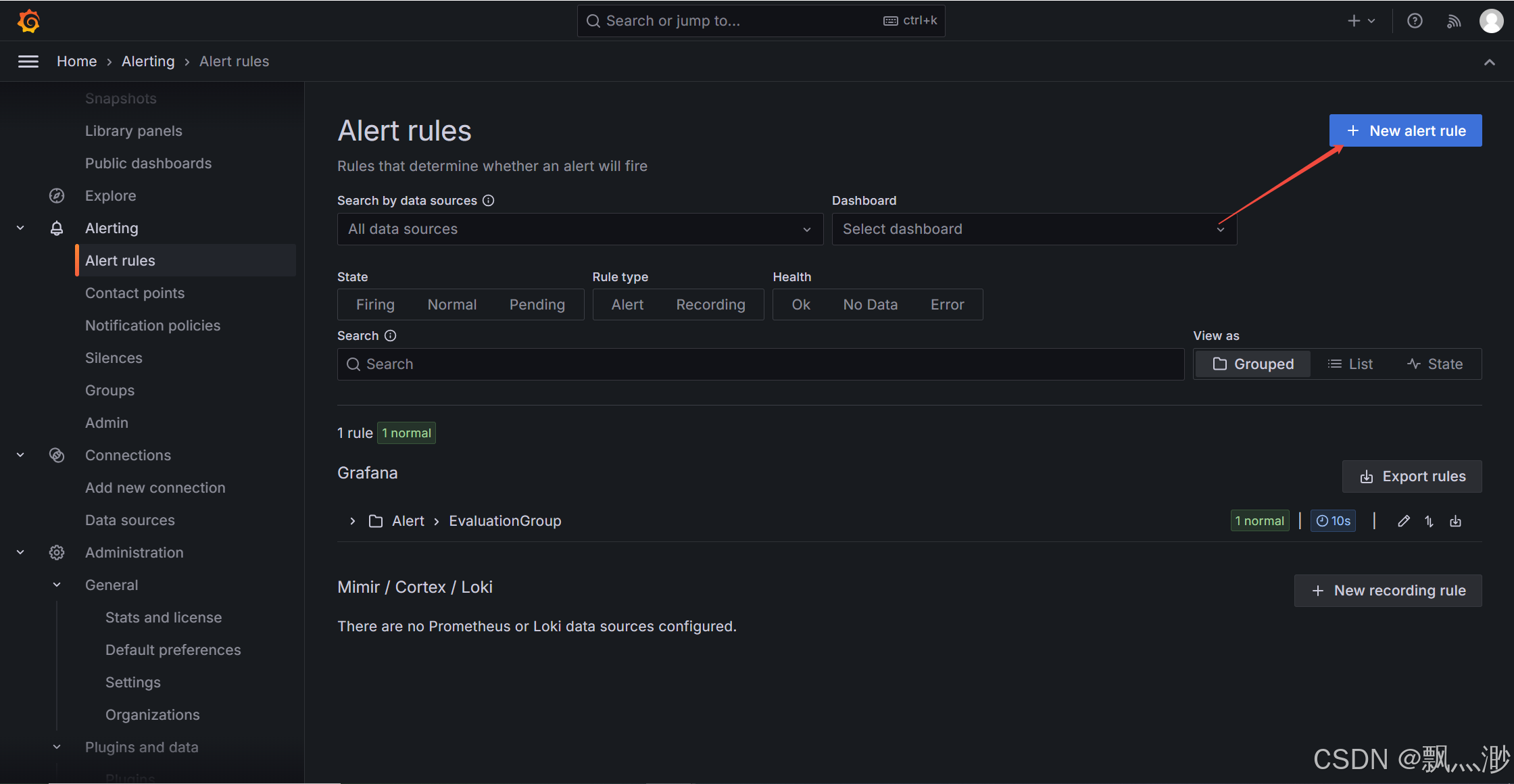
Task: Edit the EvaluationGroup rule group with pencil icon
Action: [1404, 521]
